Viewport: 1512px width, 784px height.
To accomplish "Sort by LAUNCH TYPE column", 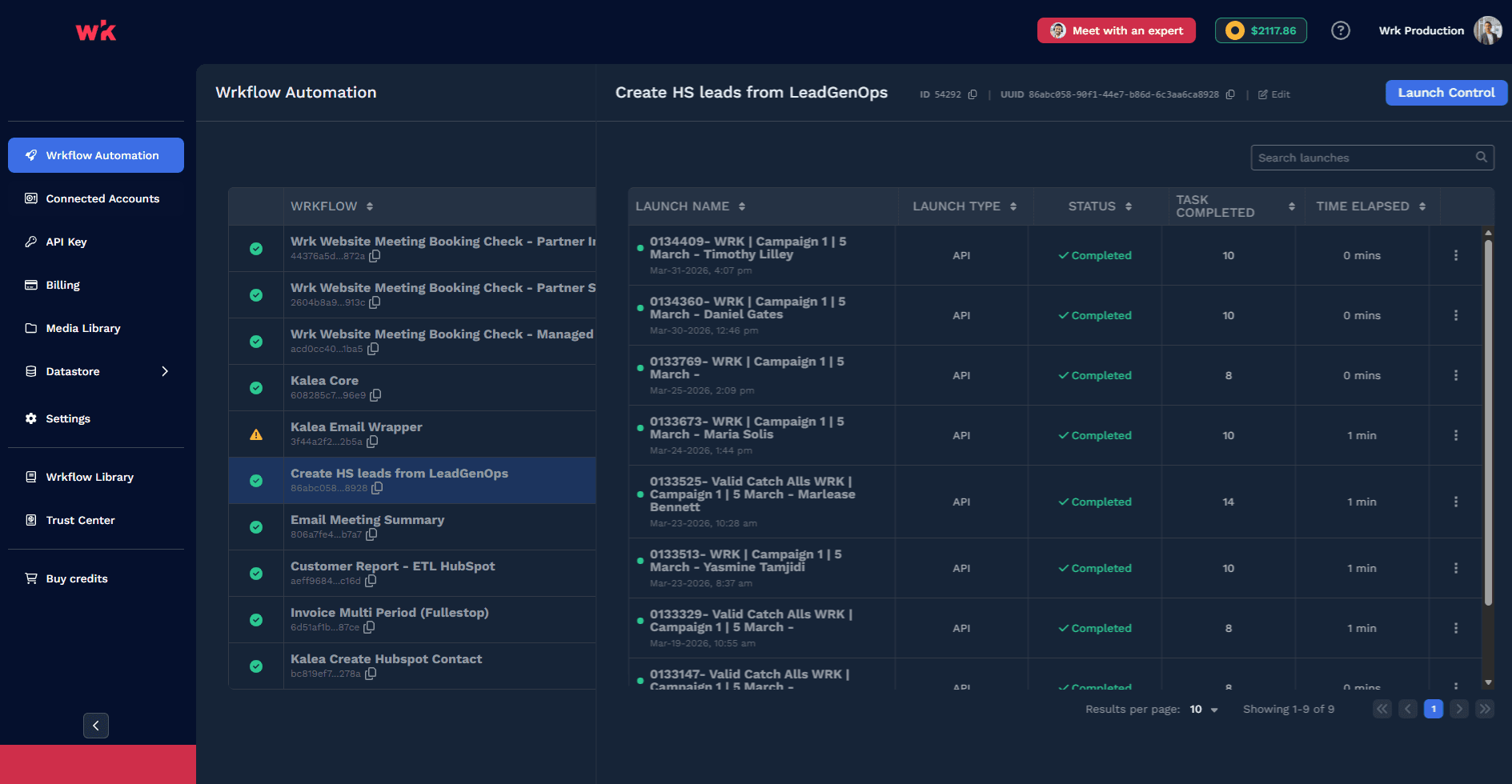I will pos(1013,206).
